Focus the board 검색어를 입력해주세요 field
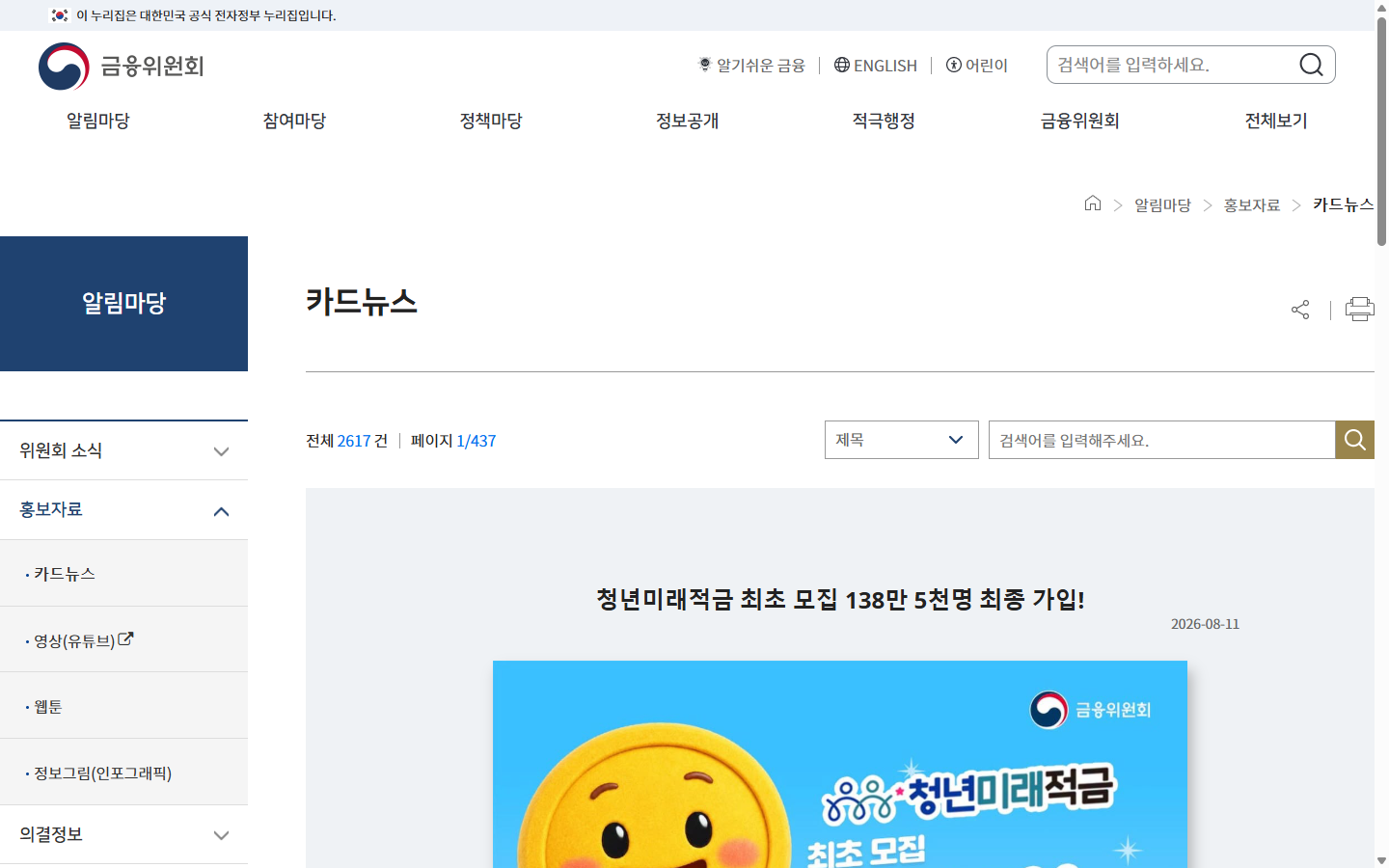The width and height of the screenshot is (1389, 868). 1161,440
